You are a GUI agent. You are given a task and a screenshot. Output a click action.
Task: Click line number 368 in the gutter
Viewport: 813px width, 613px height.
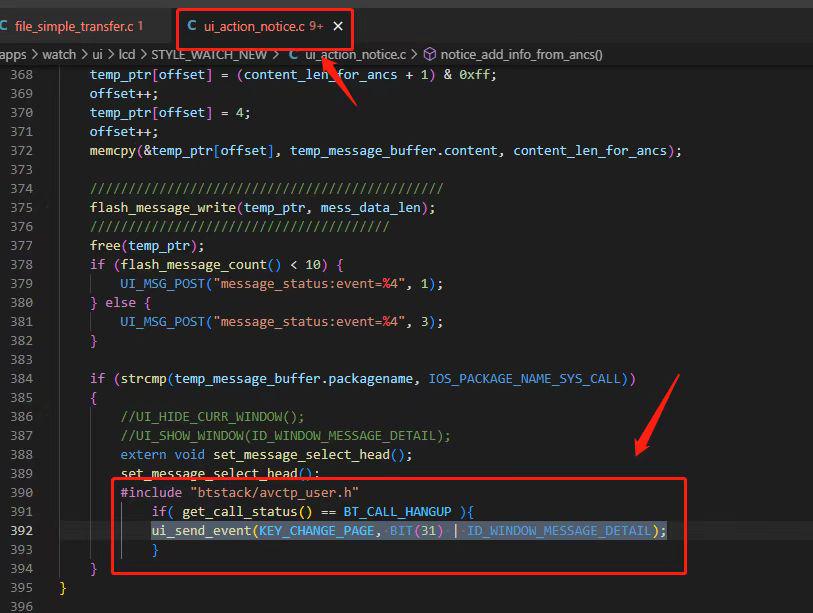pos(21,75)
